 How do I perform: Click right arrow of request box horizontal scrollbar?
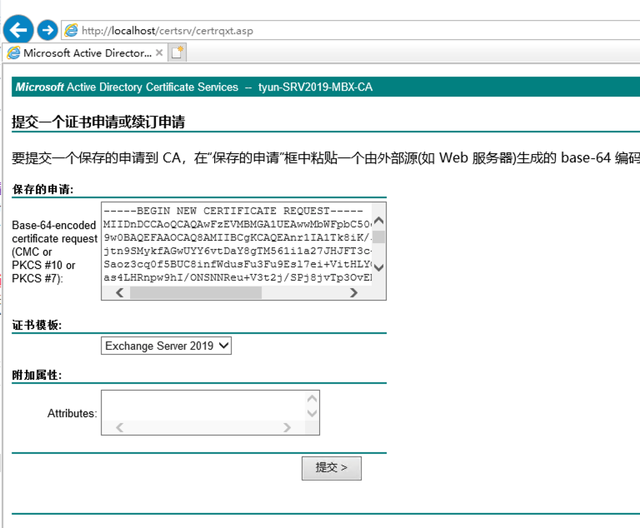tap(354, 293)
